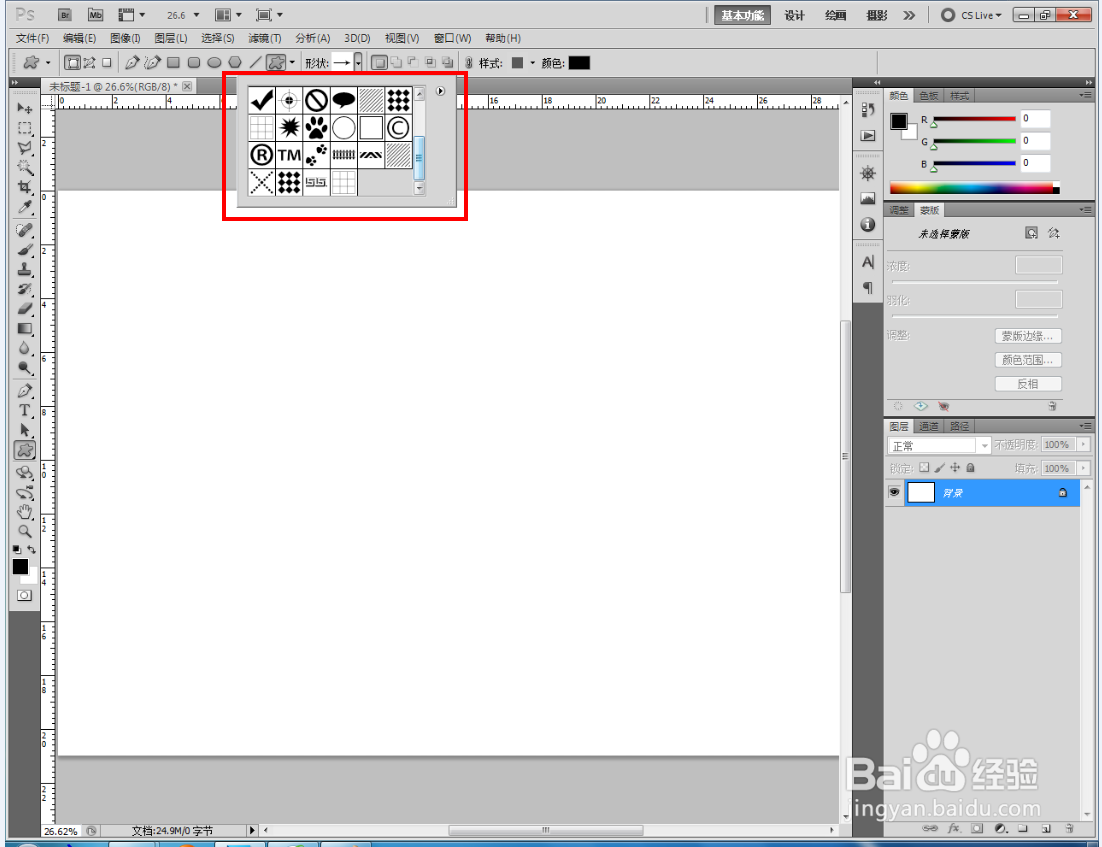Enable Paths mode in options bar
Viewport: 1102px width, 847px height.
[x=89, y=63]
